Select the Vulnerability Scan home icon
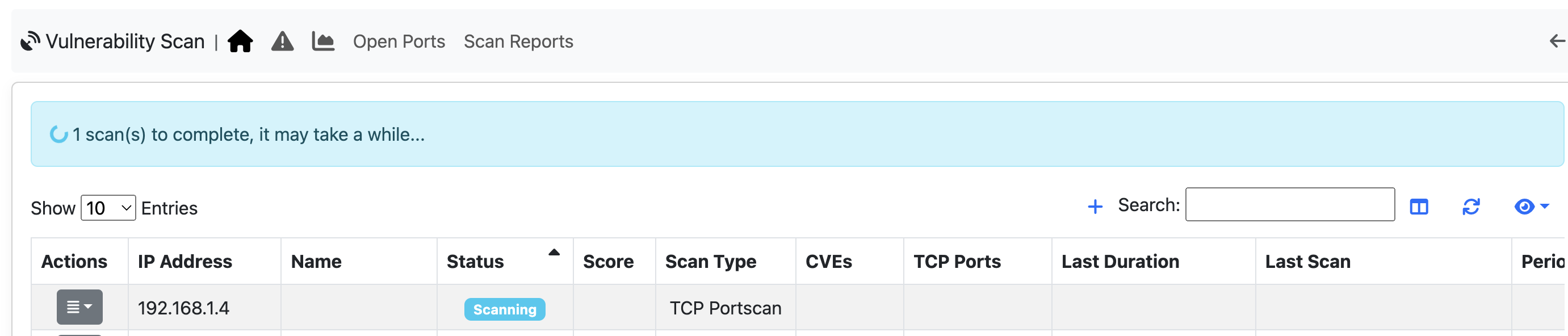Screen dimensions: 1568x336 242,41
